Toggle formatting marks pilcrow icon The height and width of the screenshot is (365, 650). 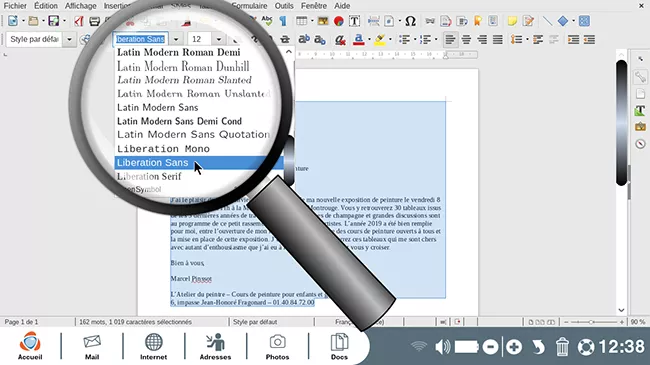[x=283, y=21]
